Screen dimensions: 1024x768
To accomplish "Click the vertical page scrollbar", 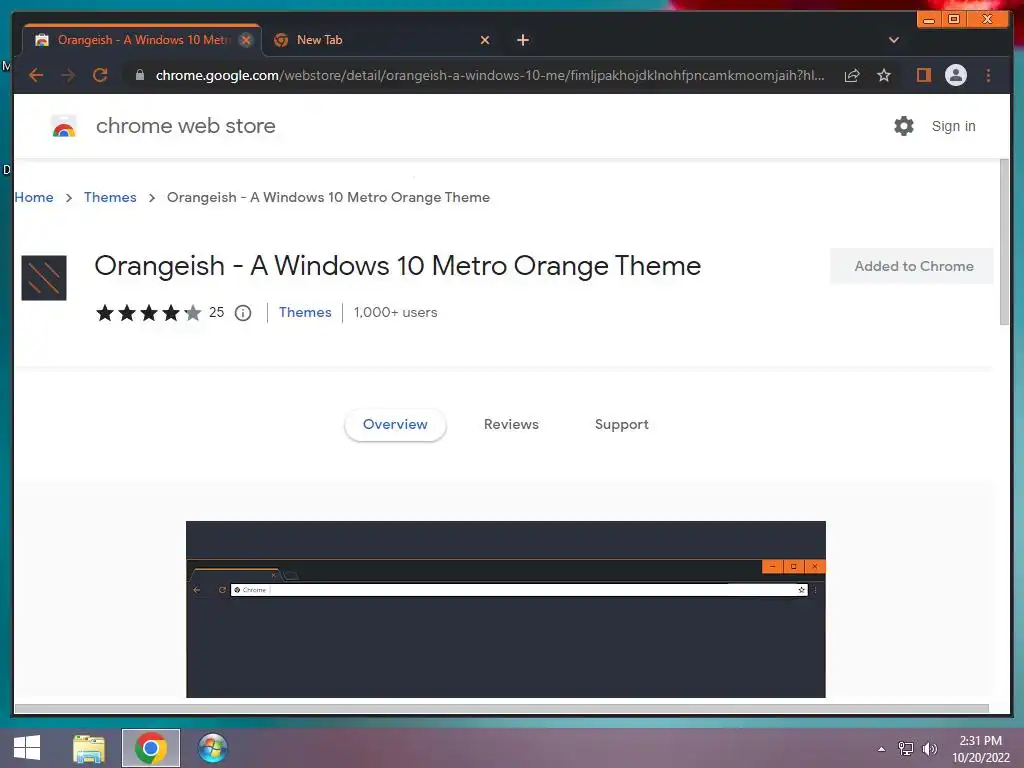I will tap(1004, 242).
